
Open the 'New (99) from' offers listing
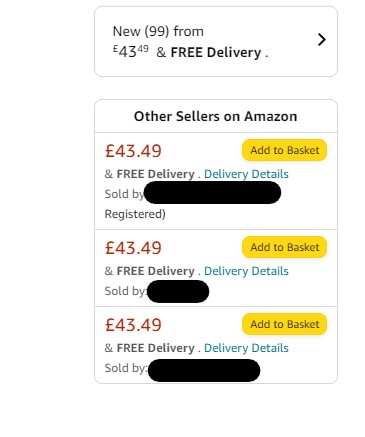point(216,42)
